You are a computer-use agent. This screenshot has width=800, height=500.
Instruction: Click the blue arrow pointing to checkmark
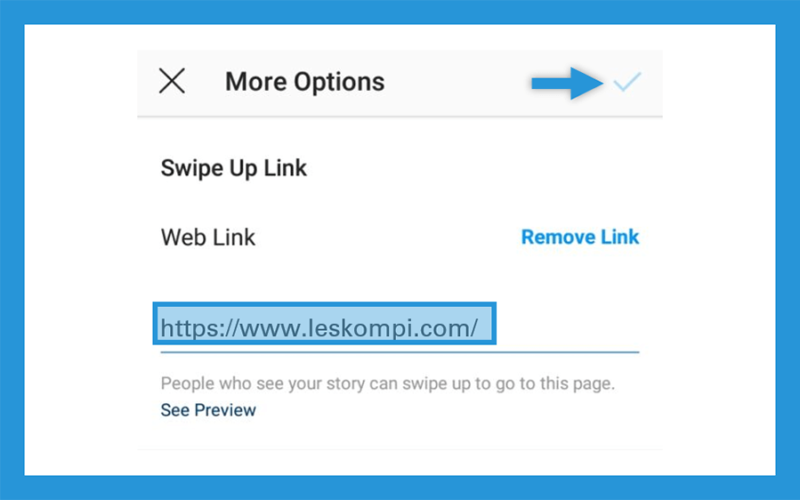(567, 83)
